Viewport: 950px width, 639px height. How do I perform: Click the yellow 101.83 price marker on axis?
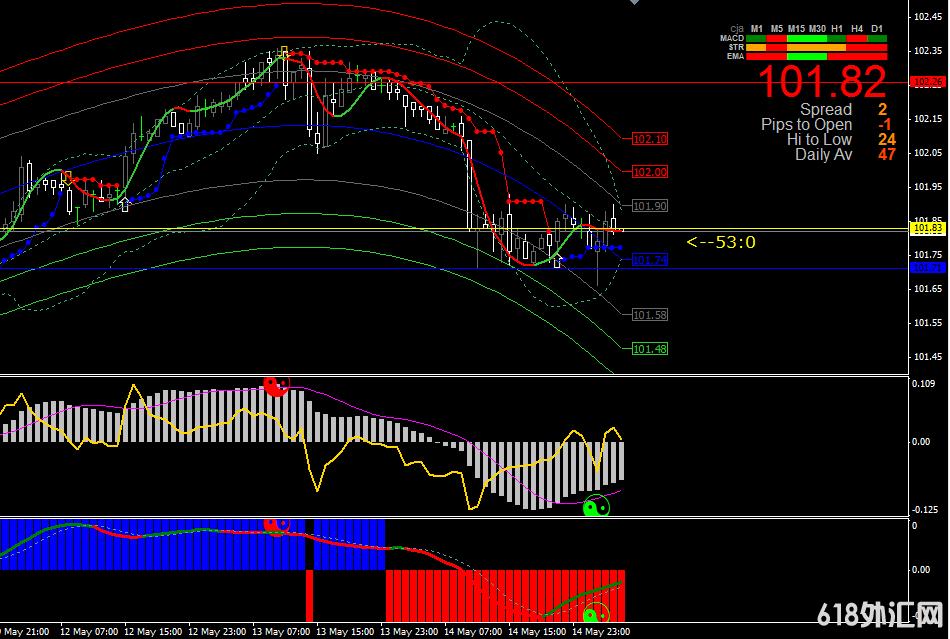coord(927,229)
